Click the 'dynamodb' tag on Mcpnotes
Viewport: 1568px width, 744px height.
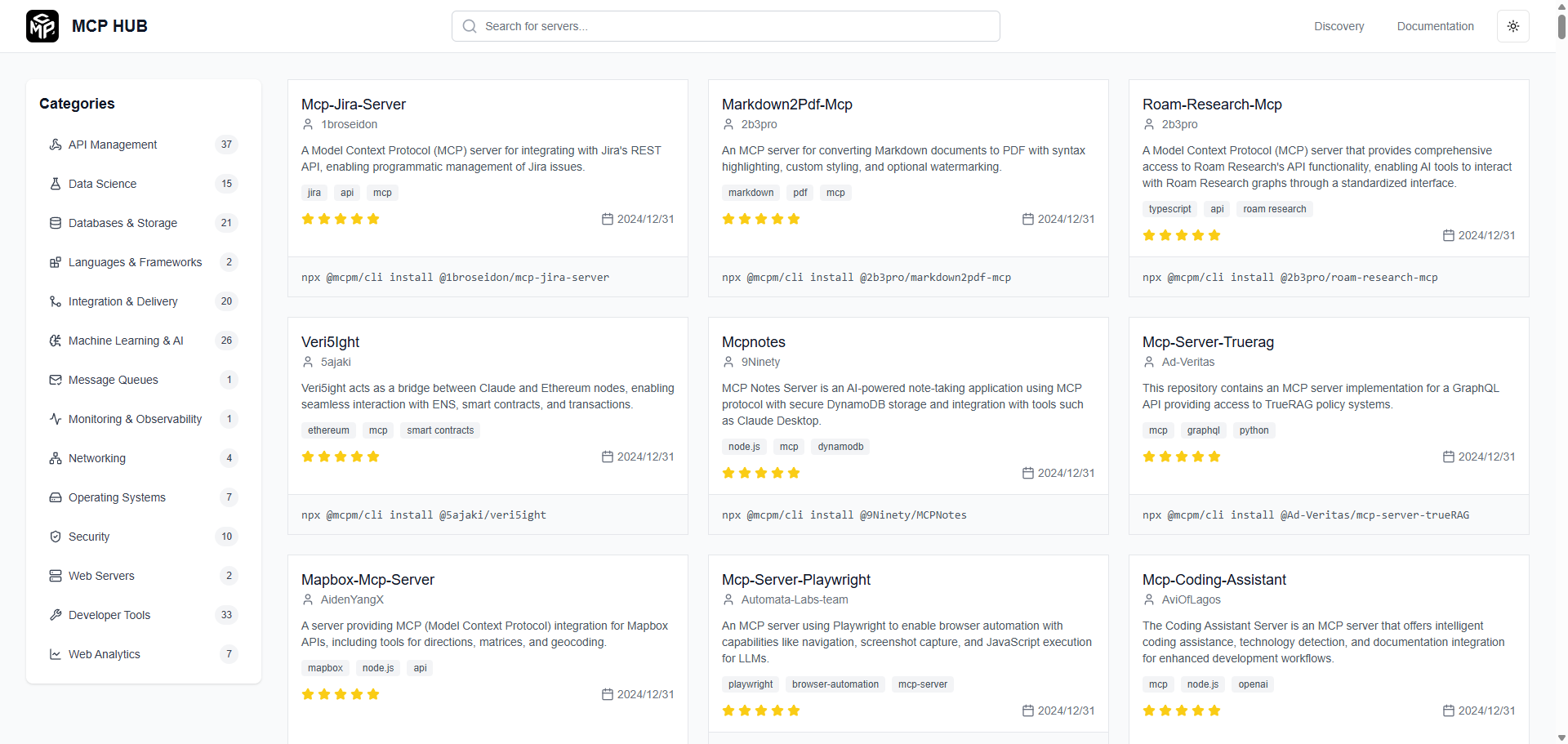pos(840,447)
